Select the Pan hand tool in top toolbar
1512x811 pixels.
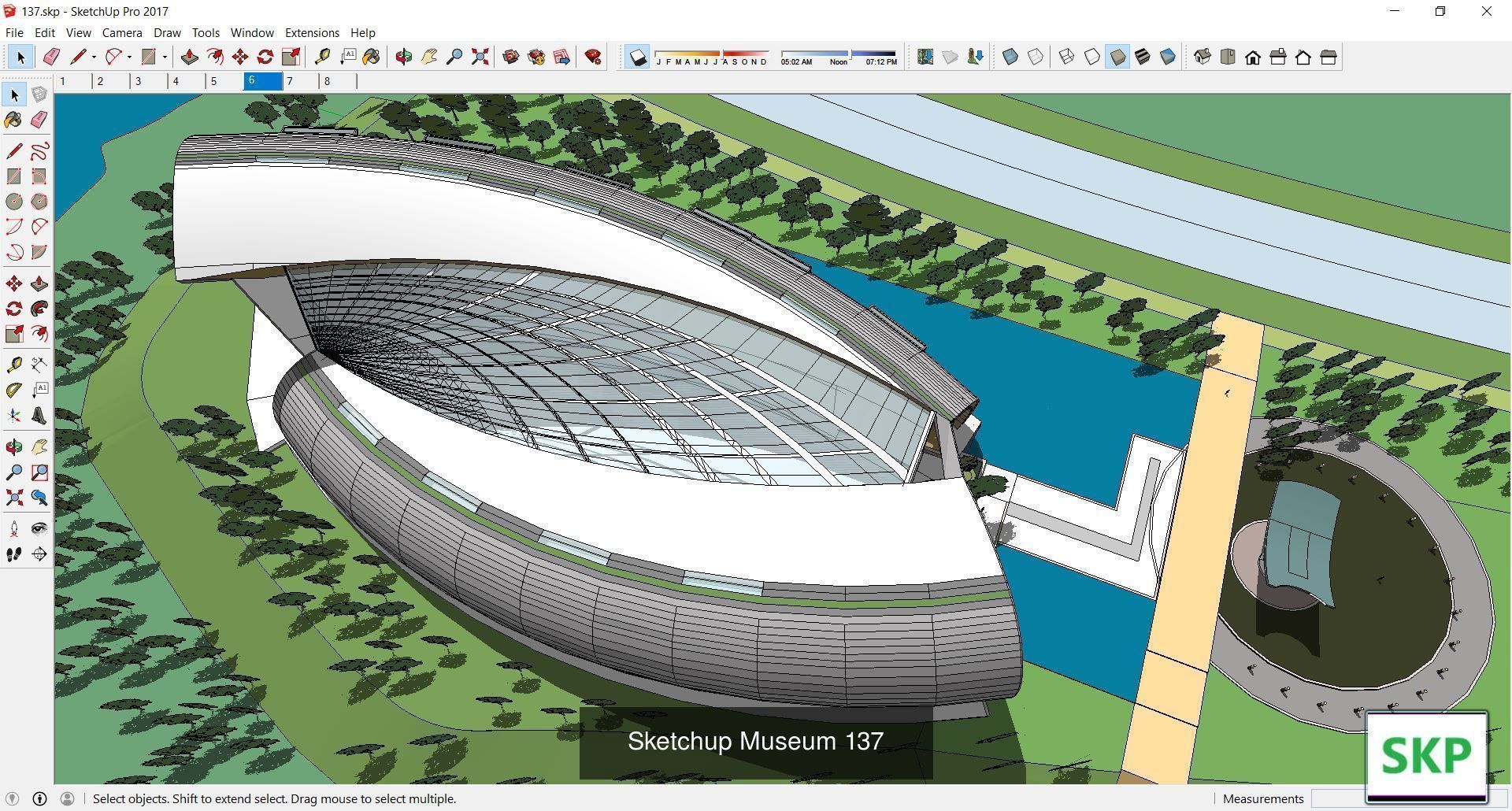[x=429, y=57]
